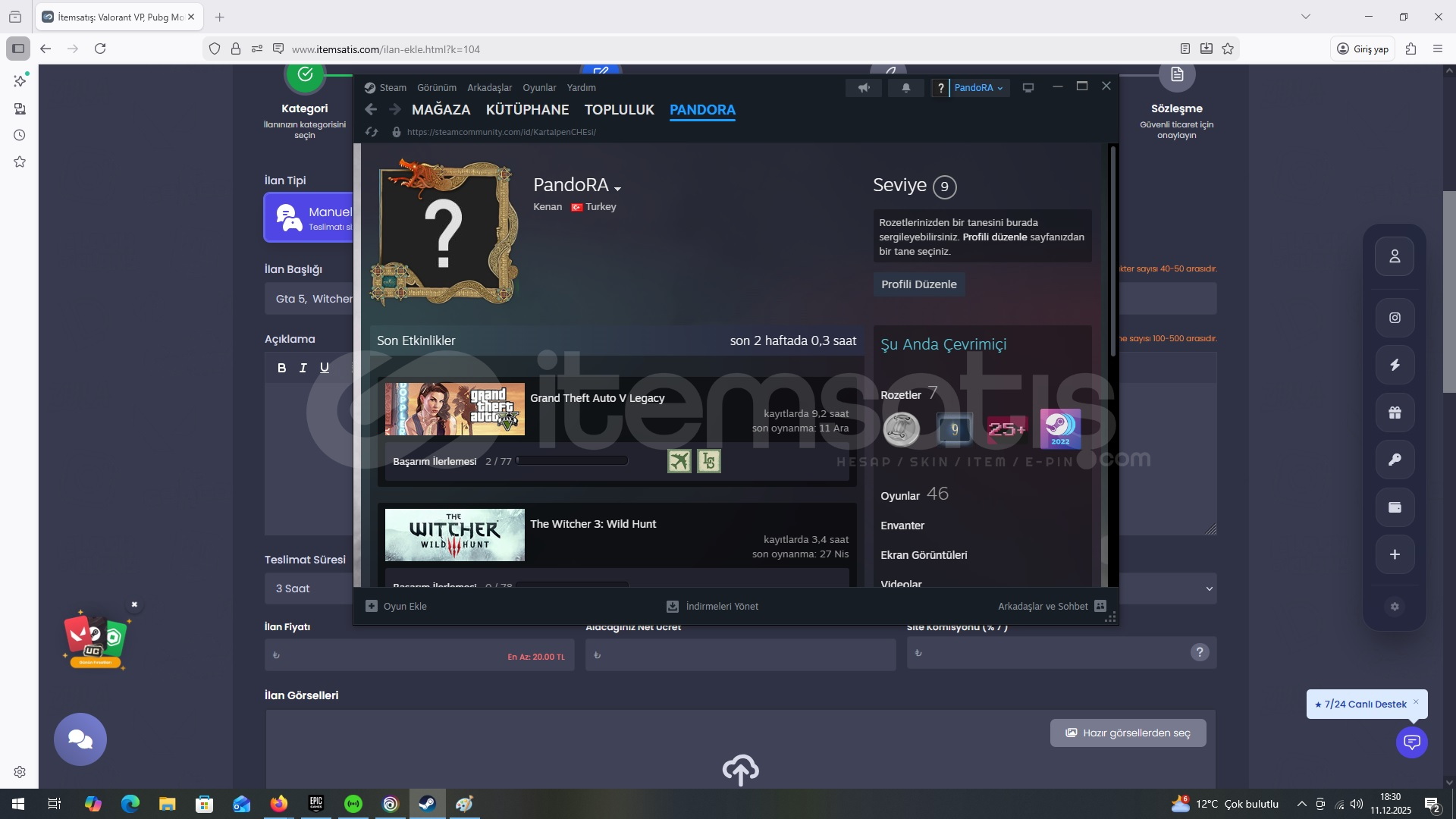Click the Steam announcements megaphone icon
The width and height of the screenshot is (1456, 819).
click(x=864, y=88)
